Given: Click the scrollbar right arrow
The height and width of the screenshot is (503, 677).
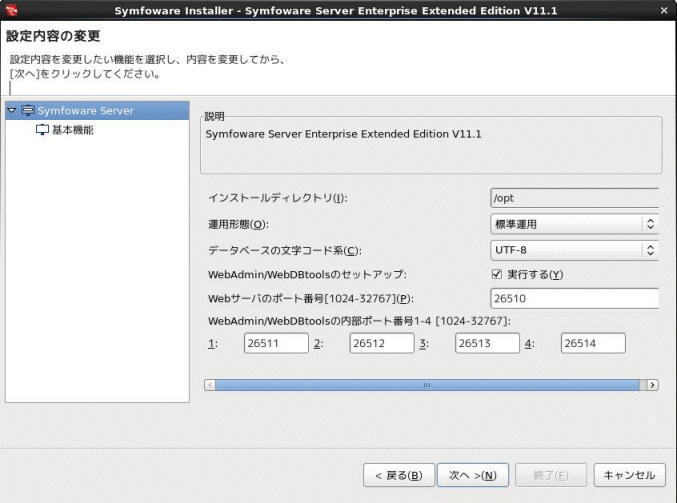Looking at the screenshot, I should tap(652, 385).
